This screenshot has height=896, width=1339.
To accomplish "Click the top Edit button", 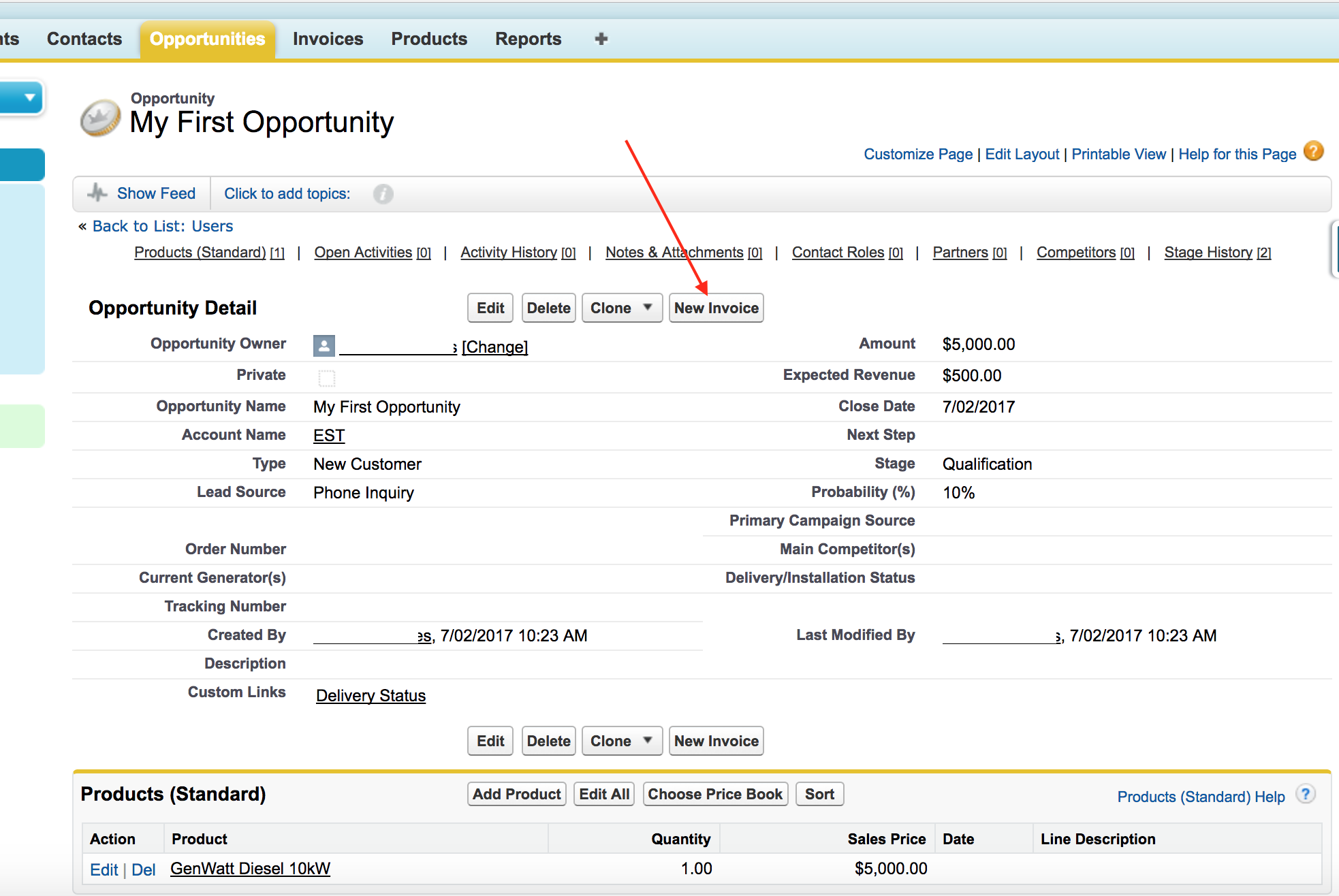I will coord(490,308).
